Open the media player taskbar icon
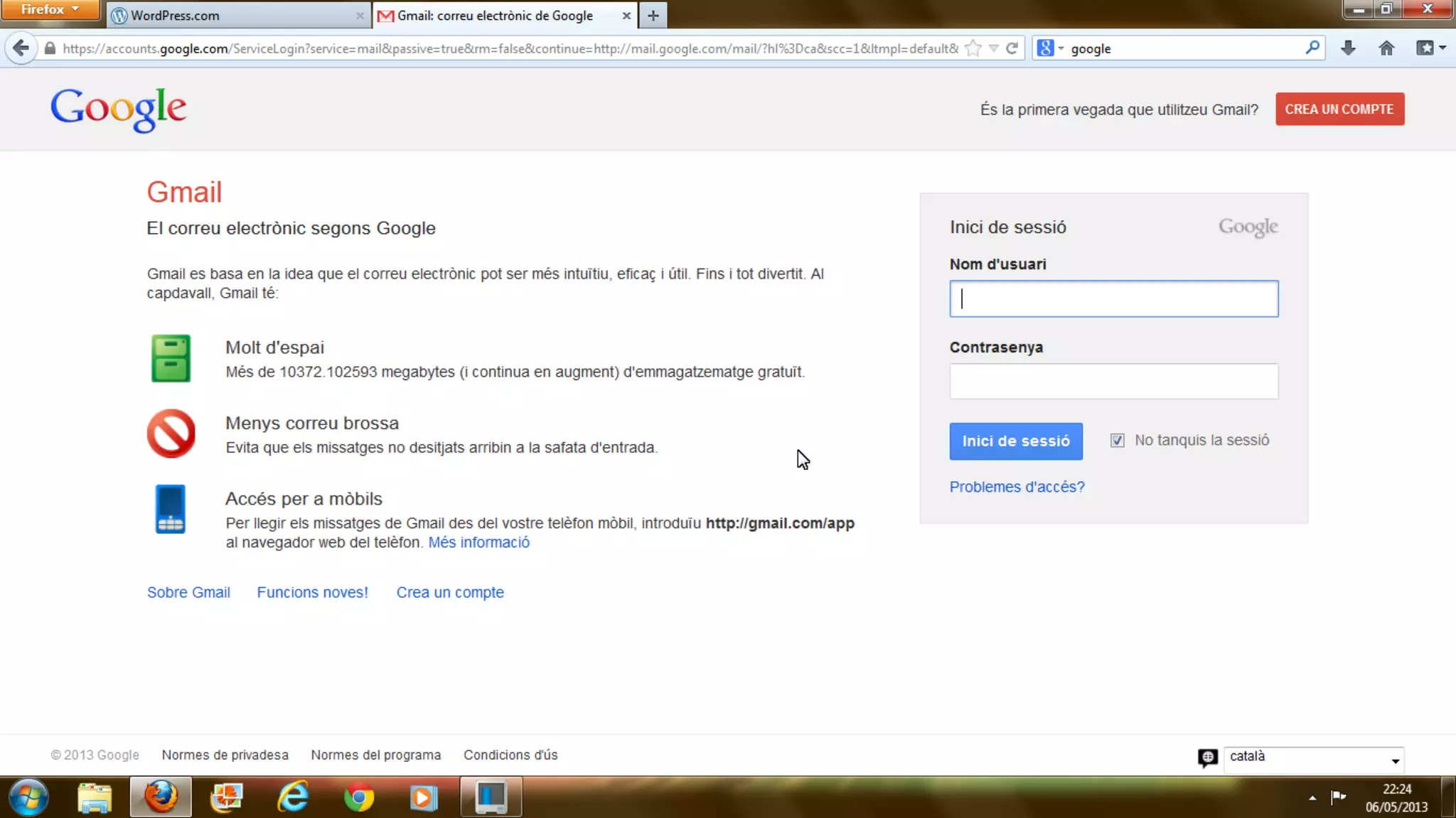 [424, 797]
